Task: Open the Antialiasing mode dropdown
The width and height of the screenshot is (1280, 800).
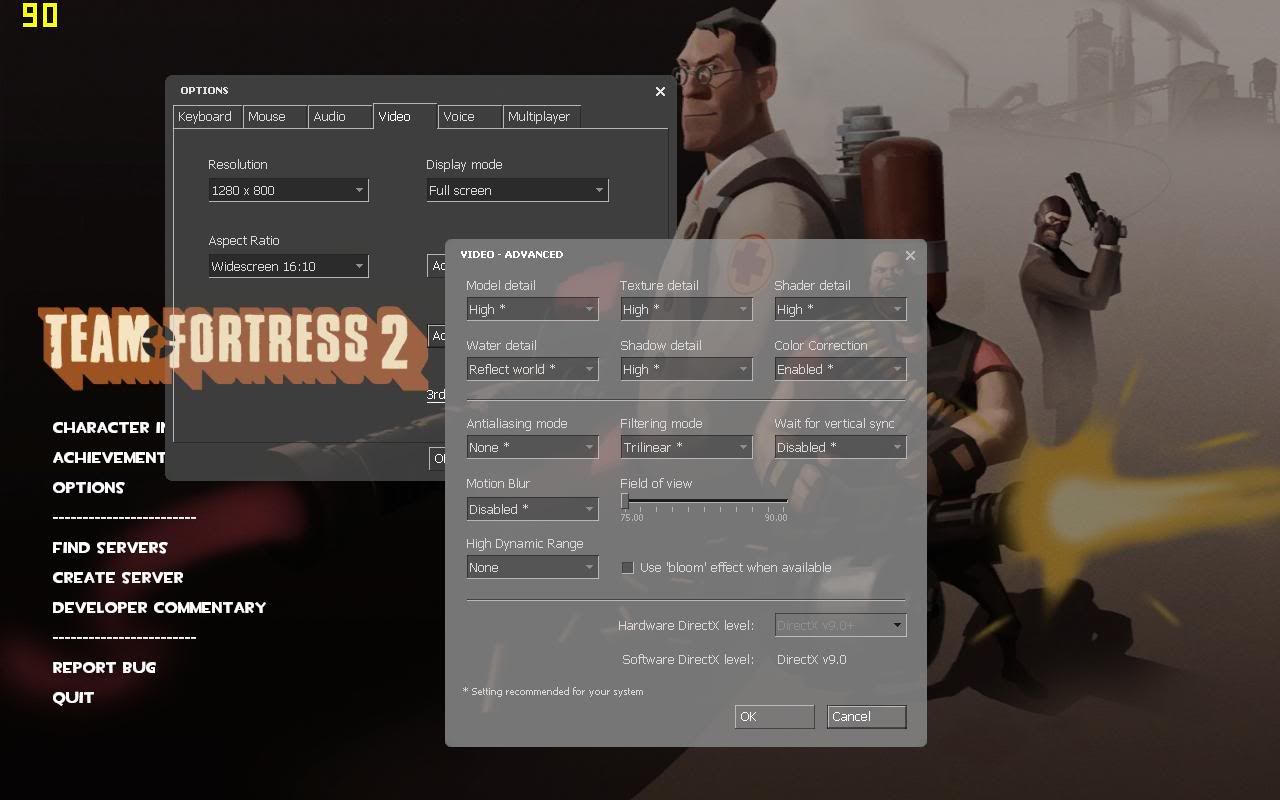Action: click(532, 447)
